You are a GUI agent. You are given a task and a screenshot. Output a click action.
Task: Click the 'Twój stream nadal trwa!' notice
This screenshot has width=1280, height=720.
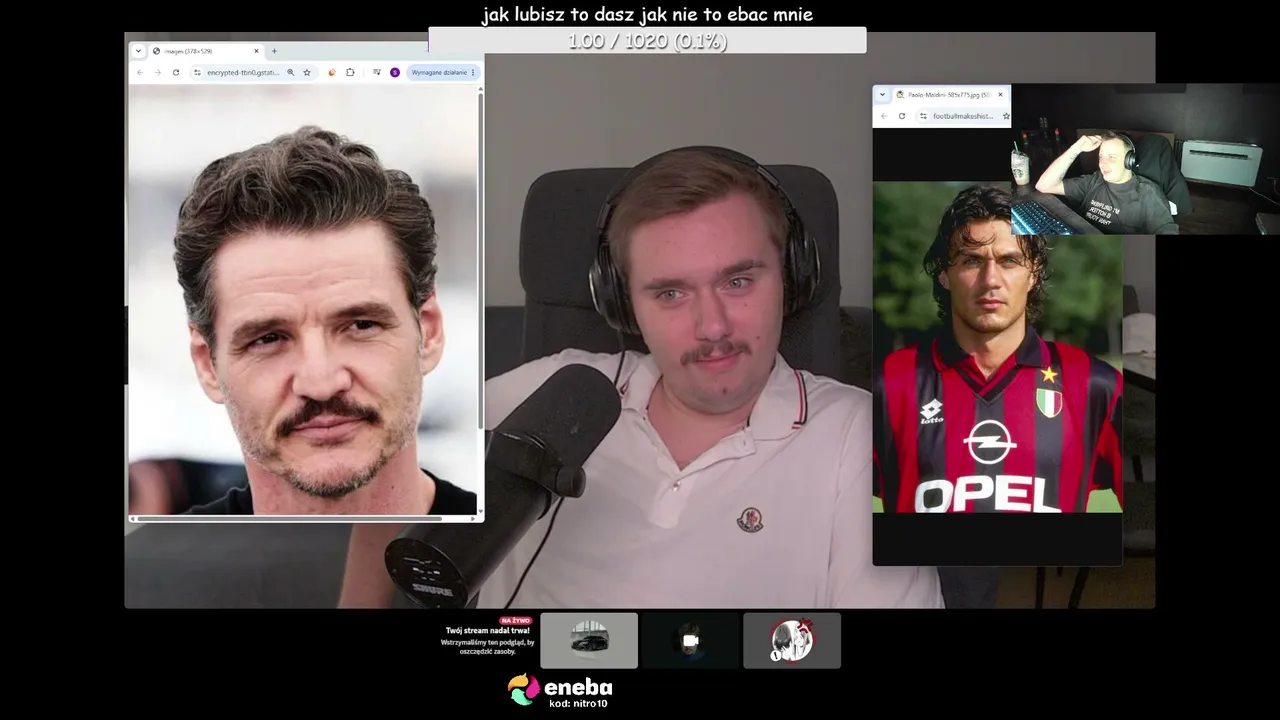pos(487,631)
